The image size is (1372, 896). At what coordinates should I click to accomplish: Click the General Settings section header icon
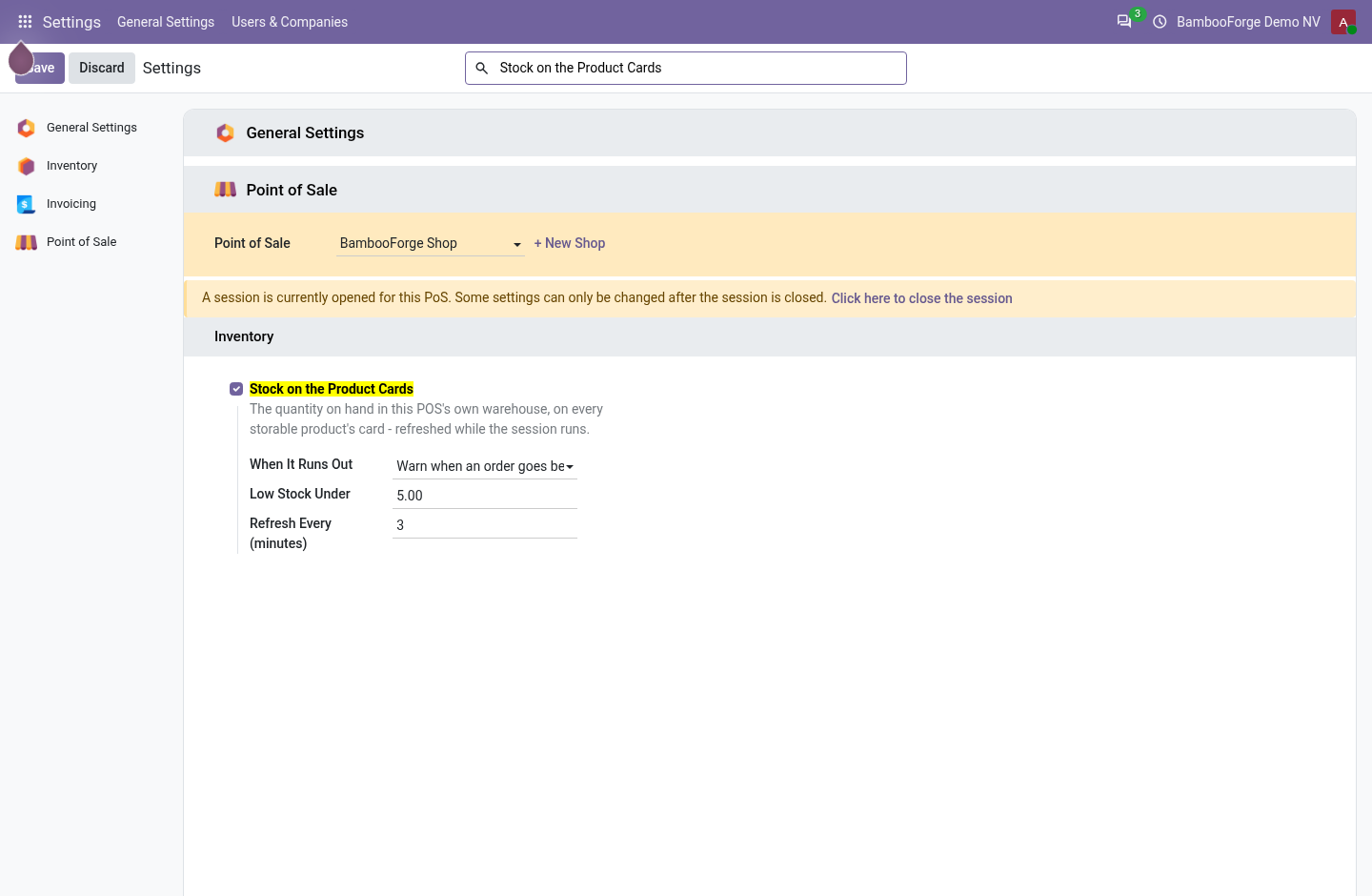click(225, 132)
